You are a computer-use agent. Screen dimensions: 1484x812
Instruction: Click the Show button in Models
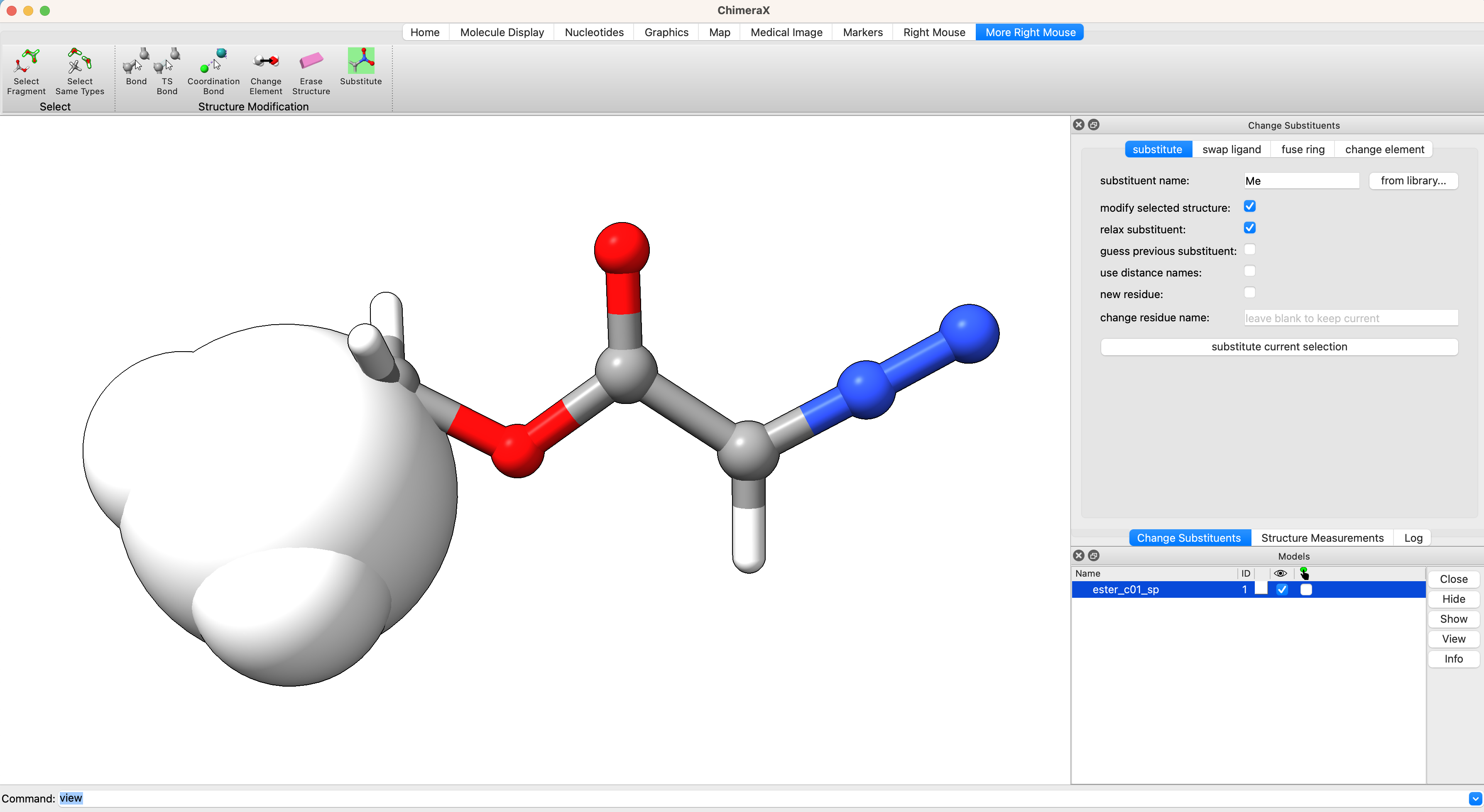click(x=1453, y=619)
